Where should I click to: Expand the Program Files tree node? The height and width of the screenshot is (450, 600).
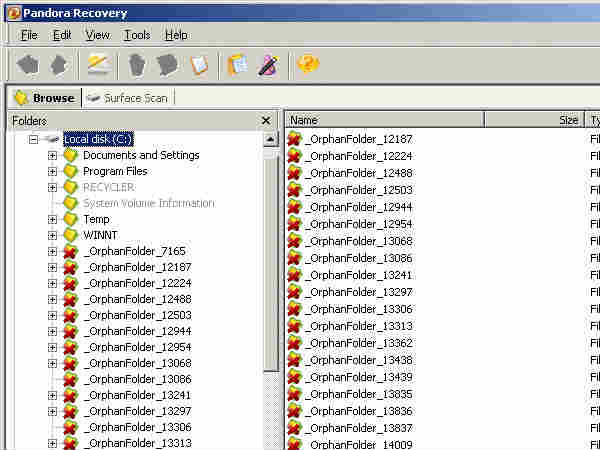[x=52, y=171]
